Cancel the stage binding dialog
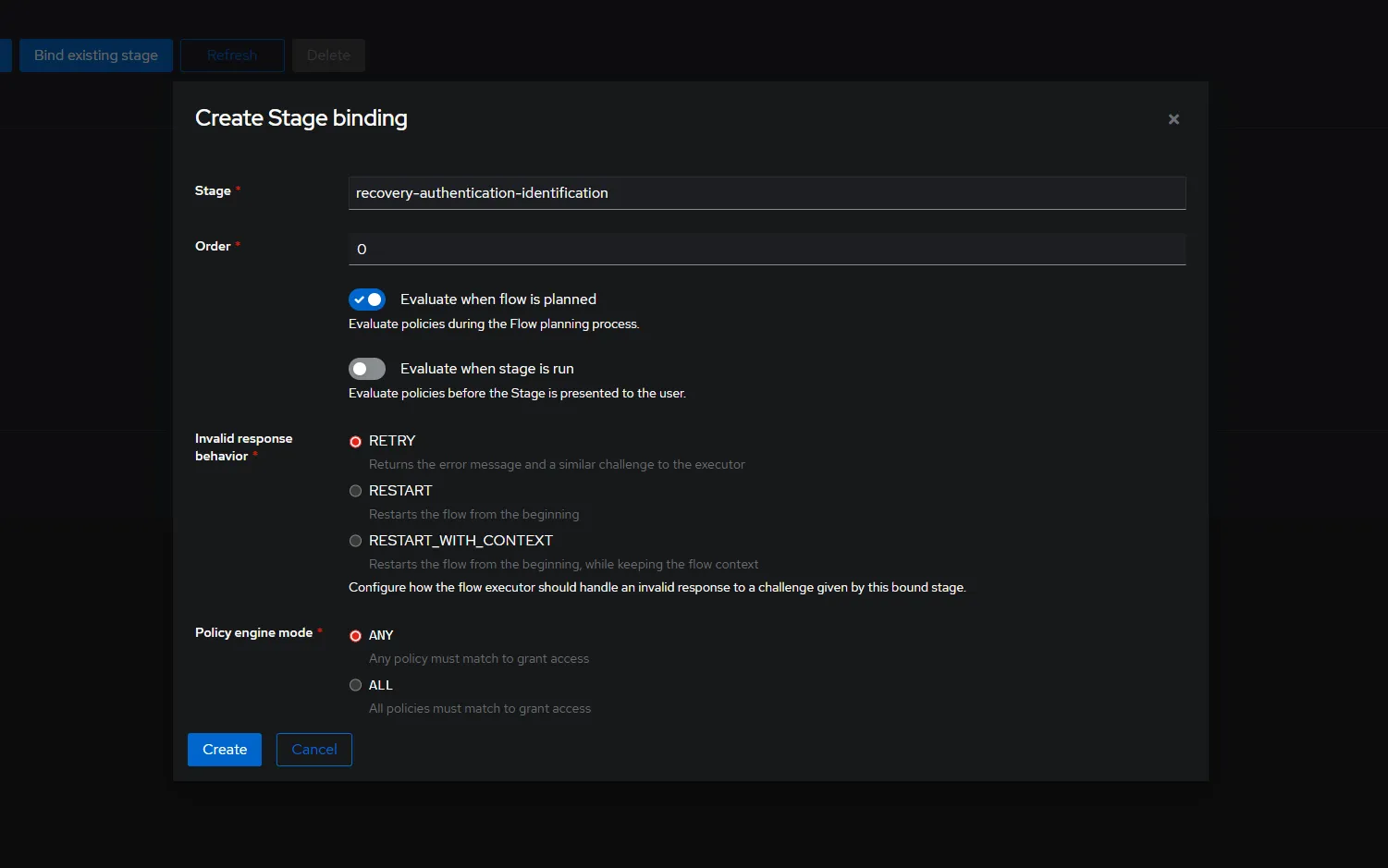Viewport: 1388px width, 868px height. 314,750
